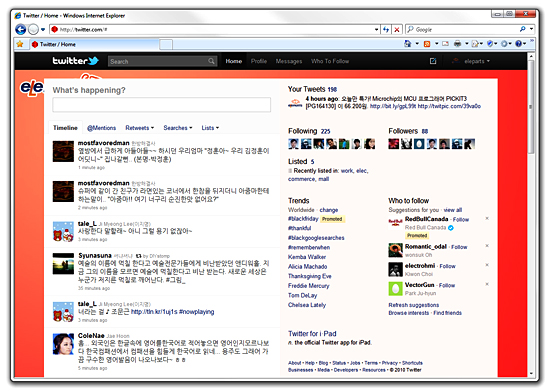
Task: Open the Twitter for iPad link
Action: [312, 333]
